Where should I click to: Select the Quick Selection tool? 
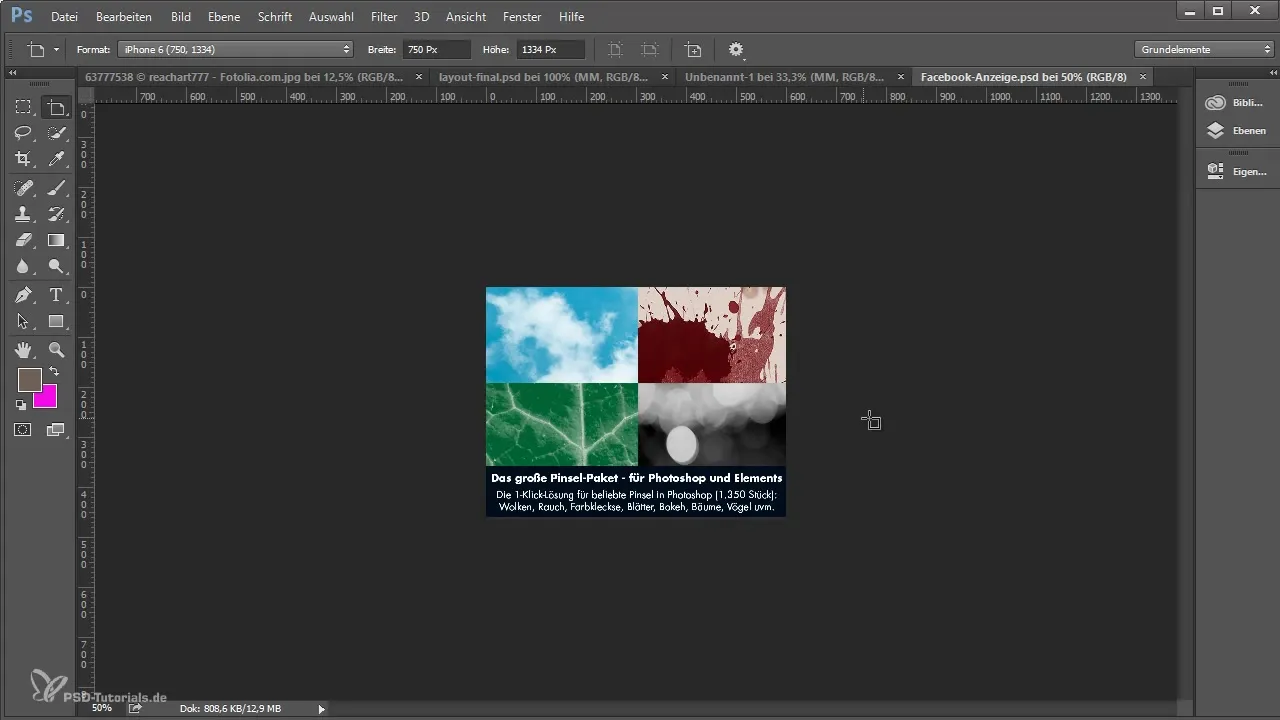click(x=57, y=133)
